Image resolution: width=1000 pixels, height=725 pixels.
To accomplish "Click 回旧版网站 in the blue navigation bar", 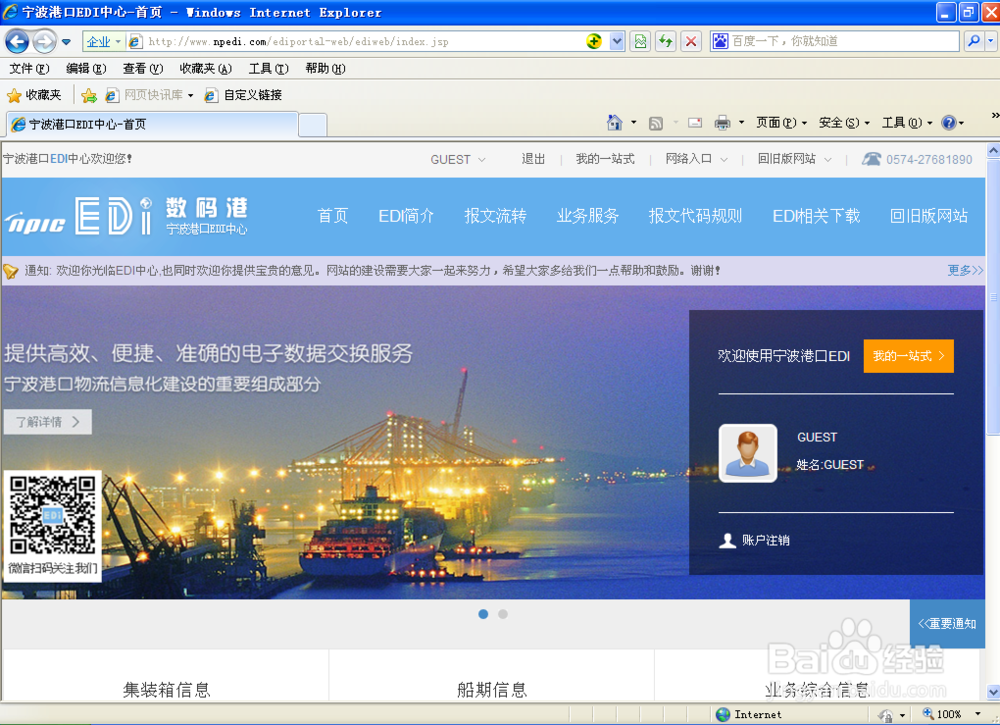I will click(x=929, y=216).
